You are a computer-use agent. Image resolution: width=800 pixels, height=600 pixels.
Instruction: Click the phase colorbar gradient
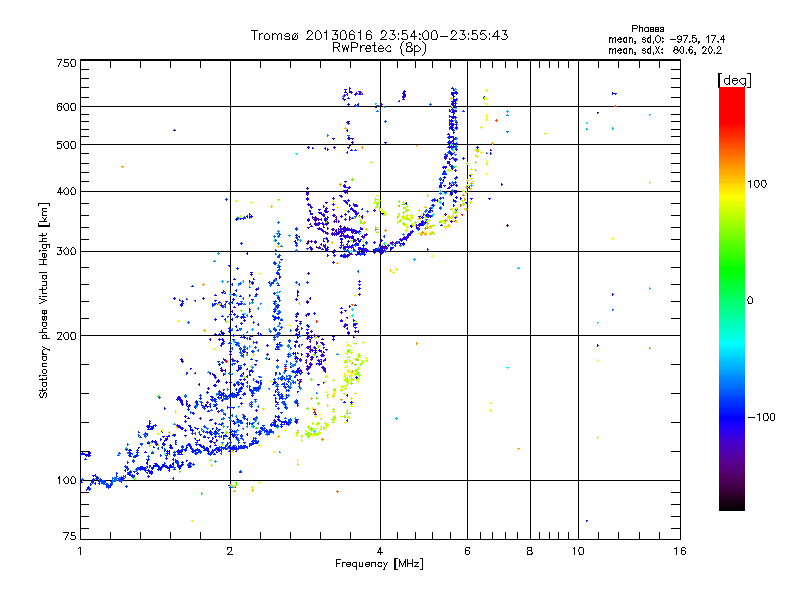[732, 299]
